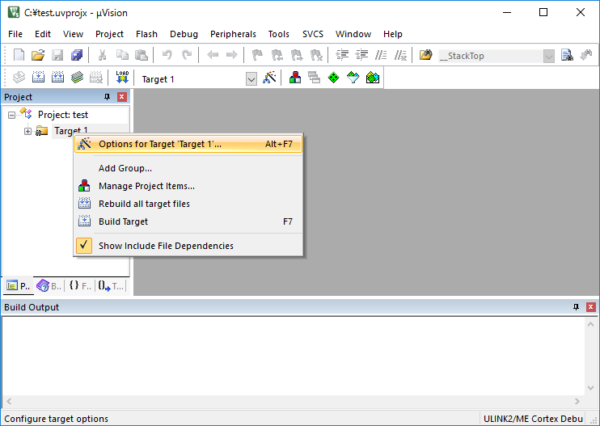Viewport: 600px width, 426px height.
Task: Pin the Build Output panel
Action: (576, 307)
